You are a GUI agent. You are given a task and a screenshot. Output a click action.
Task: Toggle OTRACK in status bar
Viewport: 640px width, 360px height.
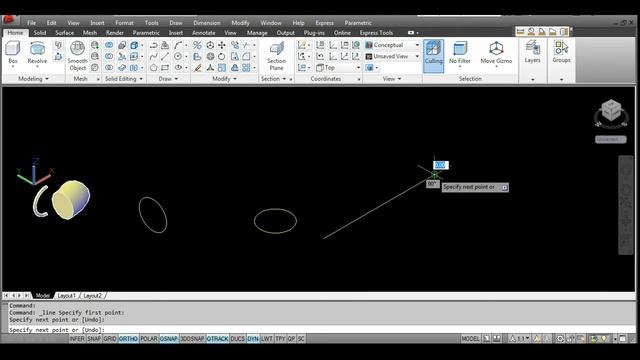click(217, 339)
